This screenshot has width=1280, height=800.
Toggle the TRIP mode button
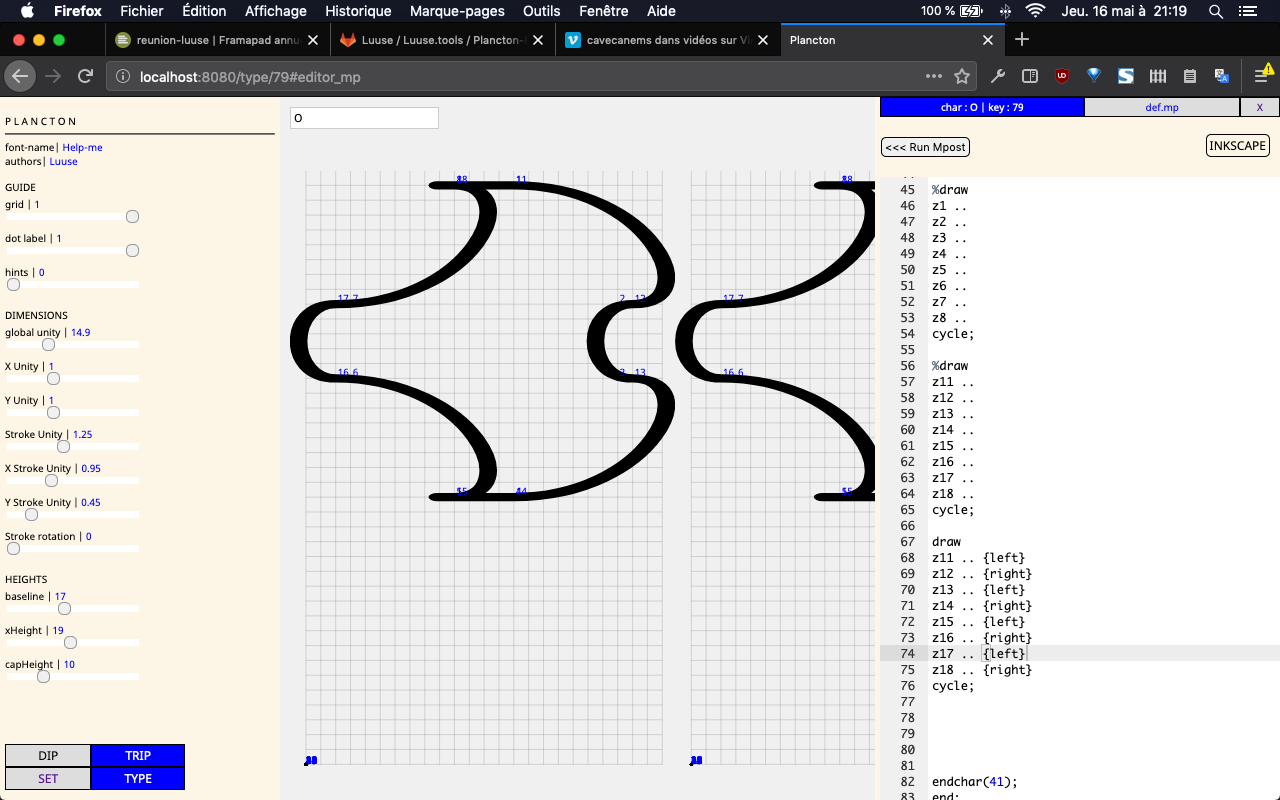pos(138,756)
